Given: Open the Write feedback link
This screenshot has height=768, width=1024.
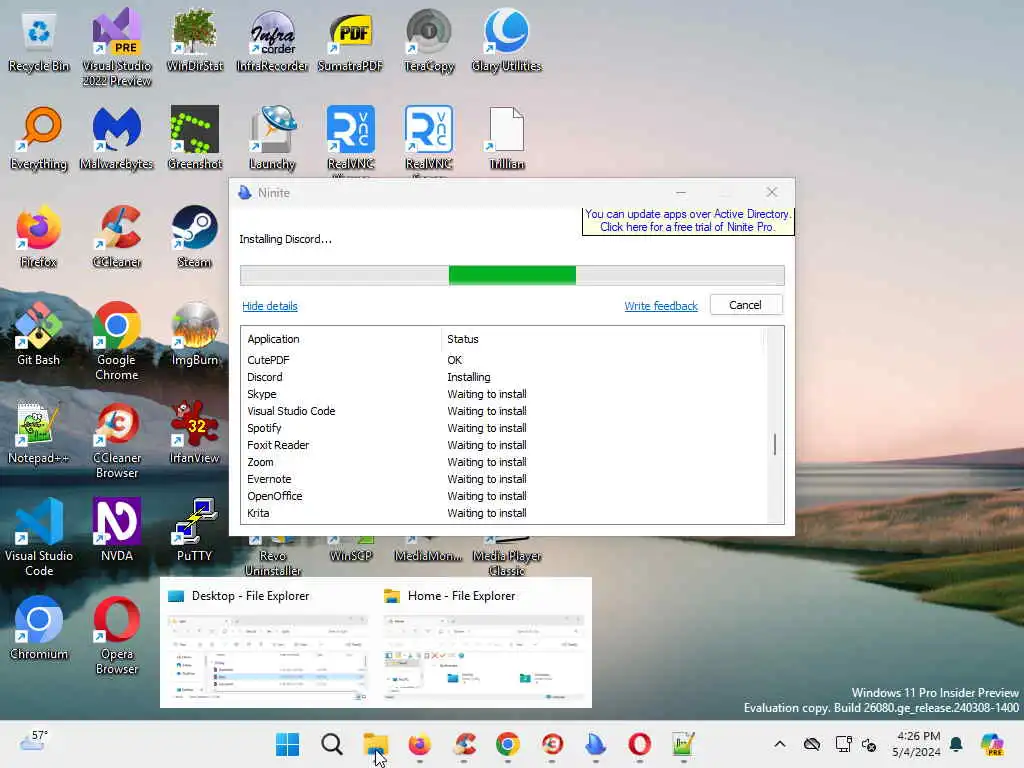Looking at the screenshot, I should [x=661, y=306].
